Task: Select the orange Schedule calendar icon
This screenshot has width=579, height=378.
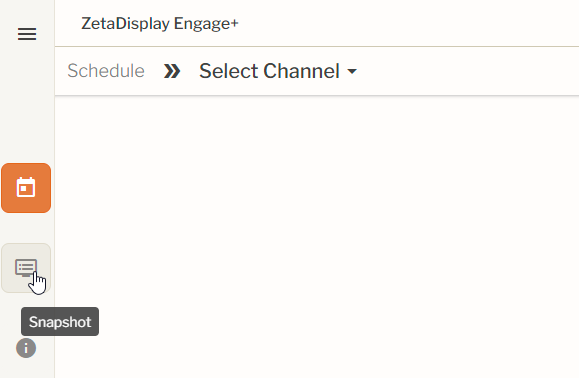Action: click(26, 188)
